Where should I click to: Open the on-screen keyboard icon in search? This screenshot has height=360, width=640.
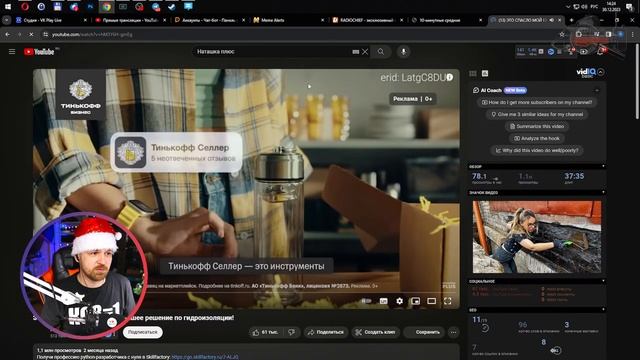point(356,51)
